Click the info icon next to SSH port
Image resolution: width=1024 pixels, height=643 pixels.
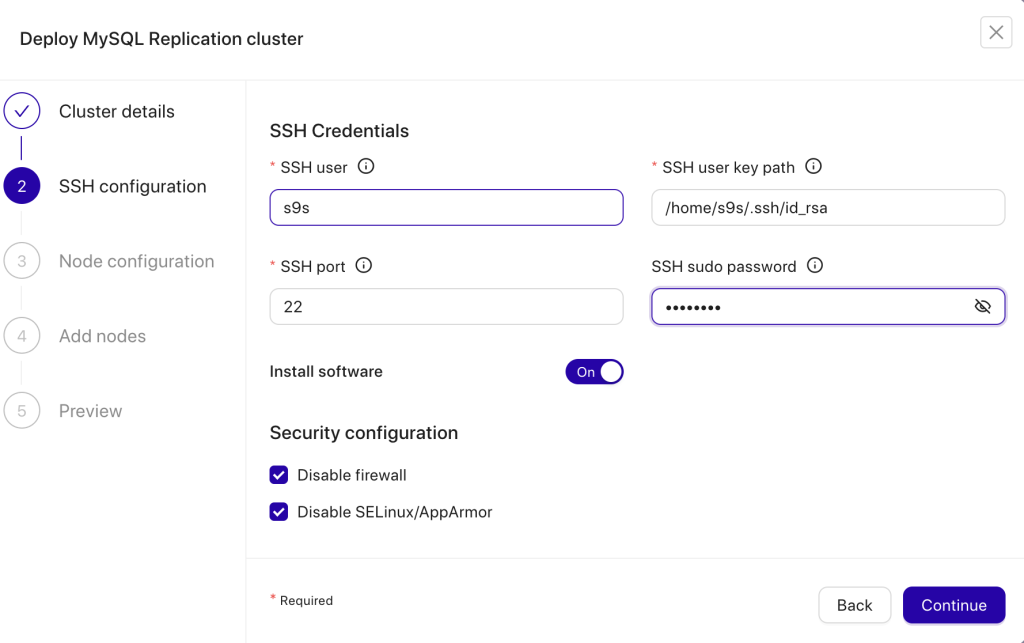coord(363,266)
